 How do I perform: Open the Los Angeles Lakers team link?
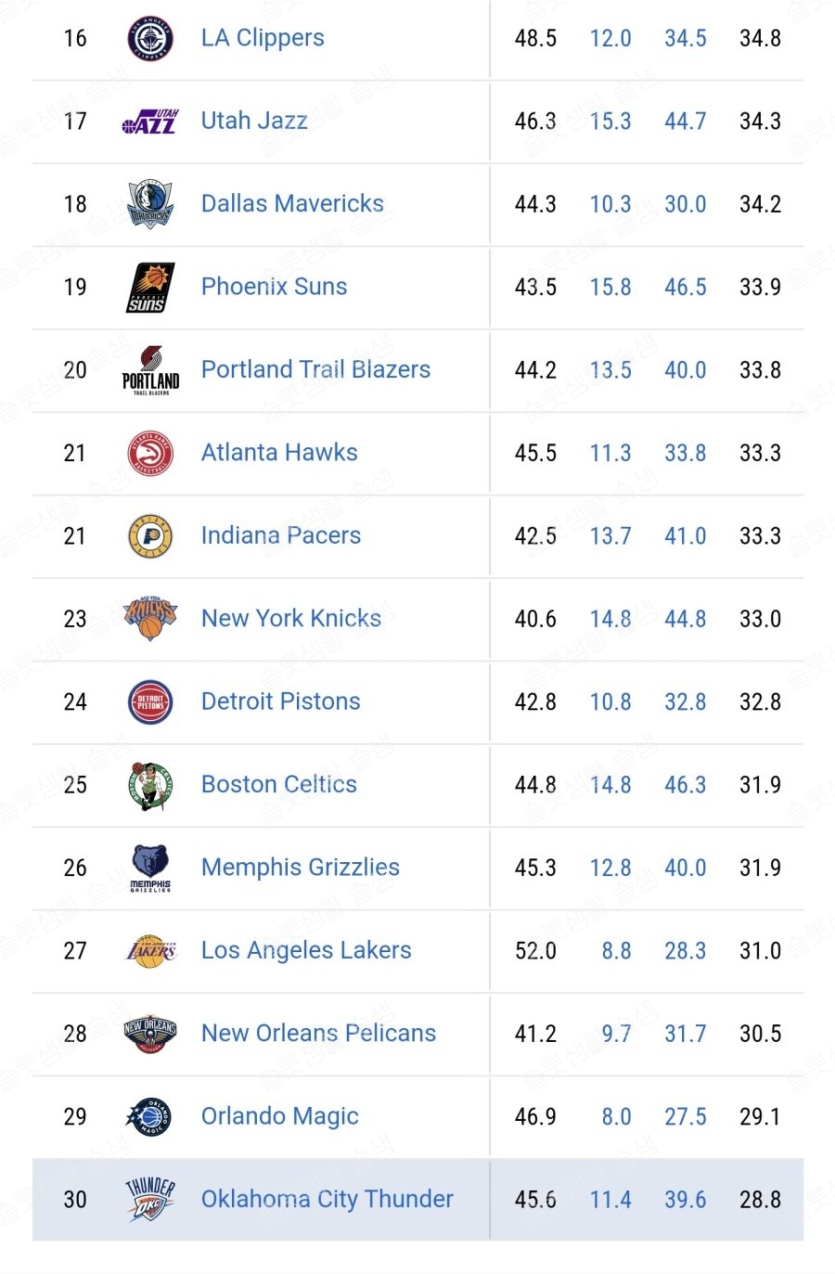tap(306, 950)
